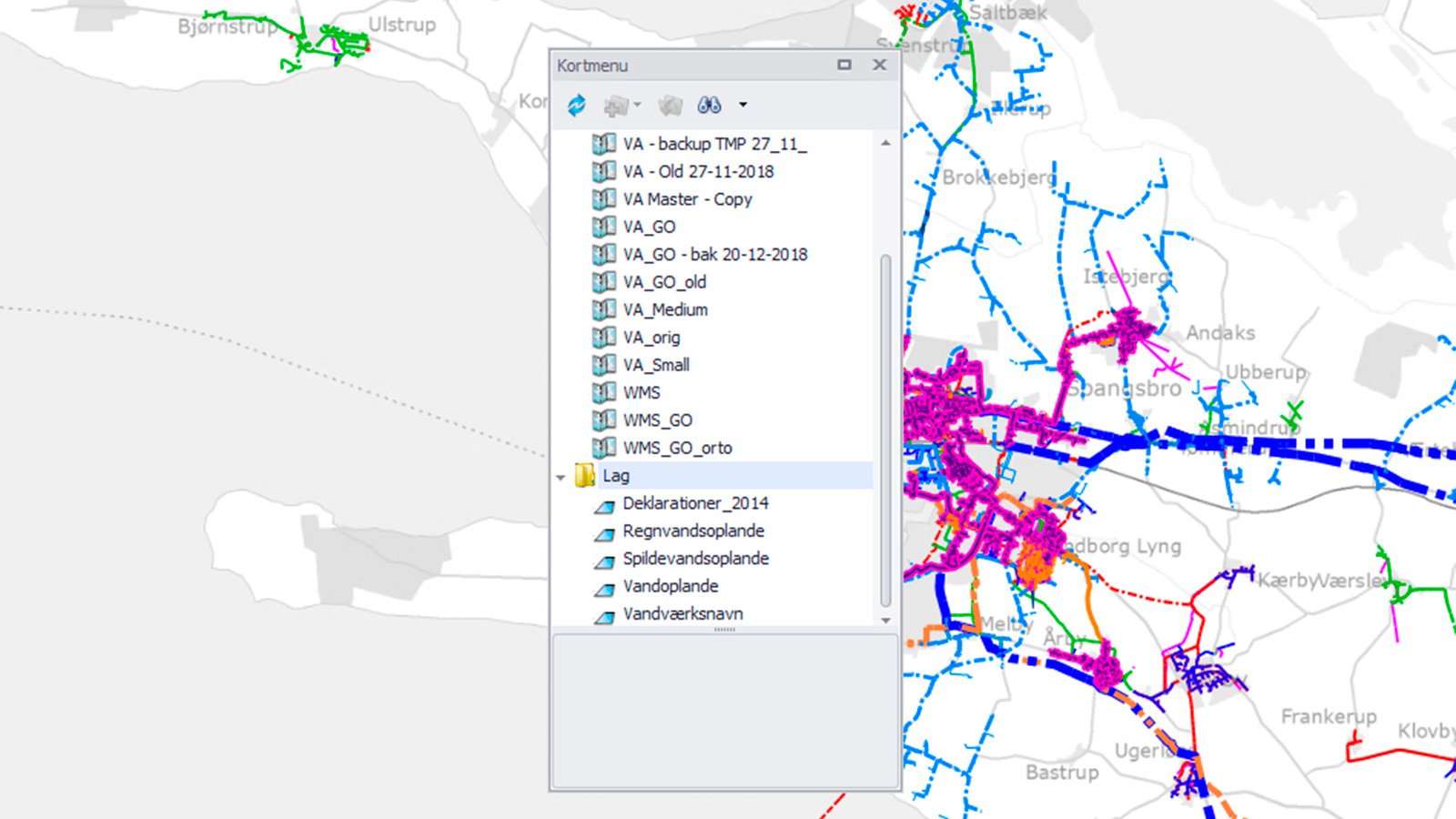Select VA Master - Copy map
Screen dimensions: 1456x819
687,199
